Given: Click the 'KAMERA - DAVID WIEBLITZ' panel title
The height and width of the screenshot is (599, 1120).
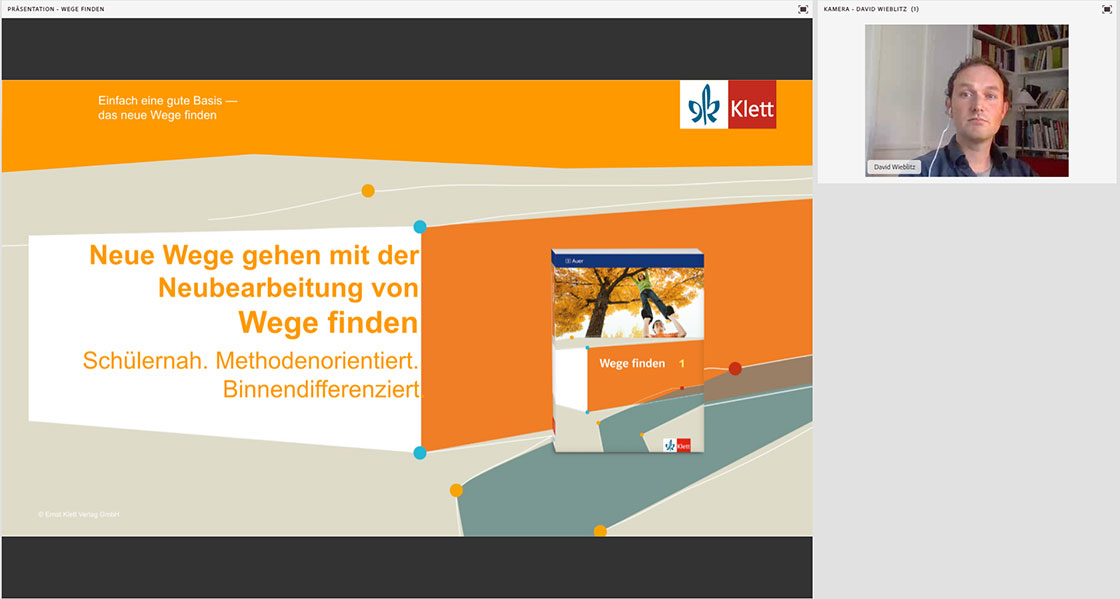Looking at the screenshot, I should [871, 9].
